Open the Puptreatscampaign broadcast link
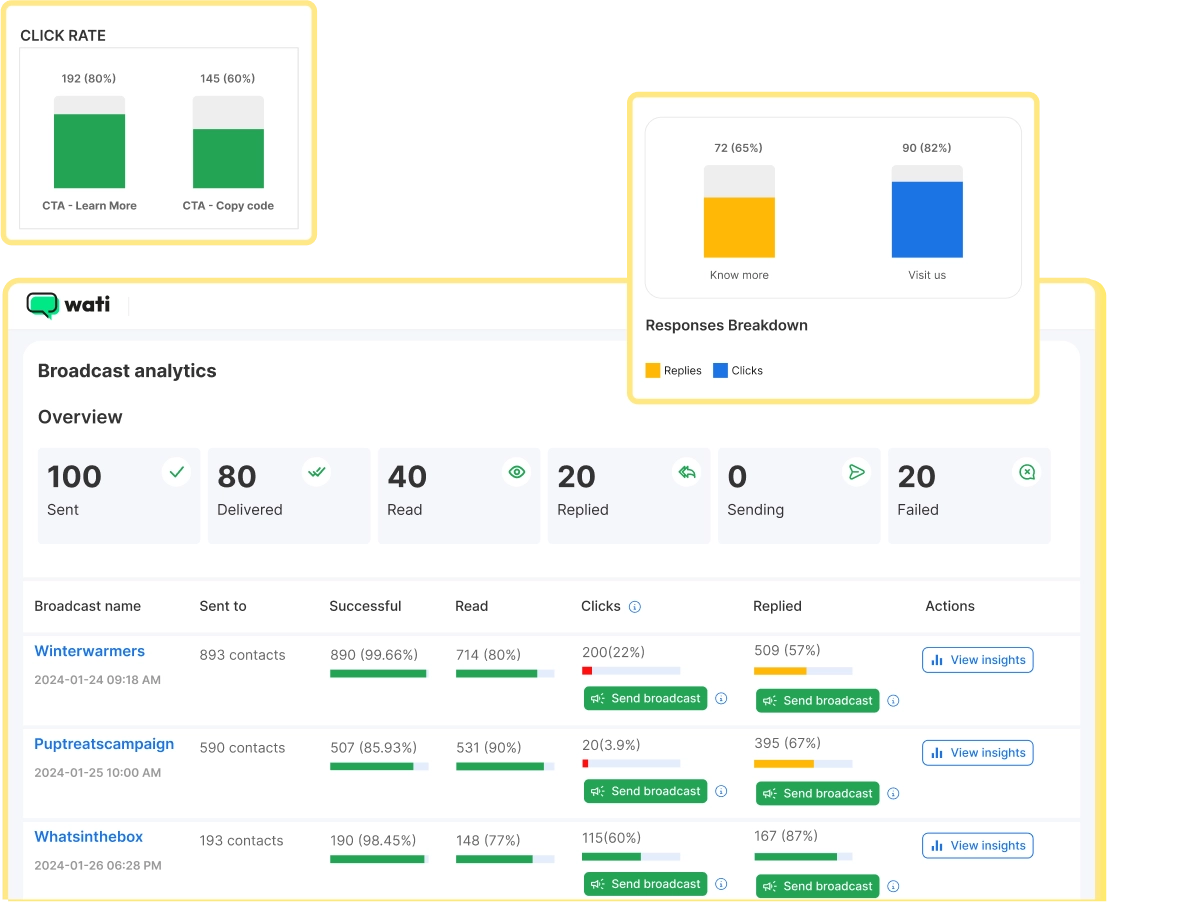 pos(104,744)
